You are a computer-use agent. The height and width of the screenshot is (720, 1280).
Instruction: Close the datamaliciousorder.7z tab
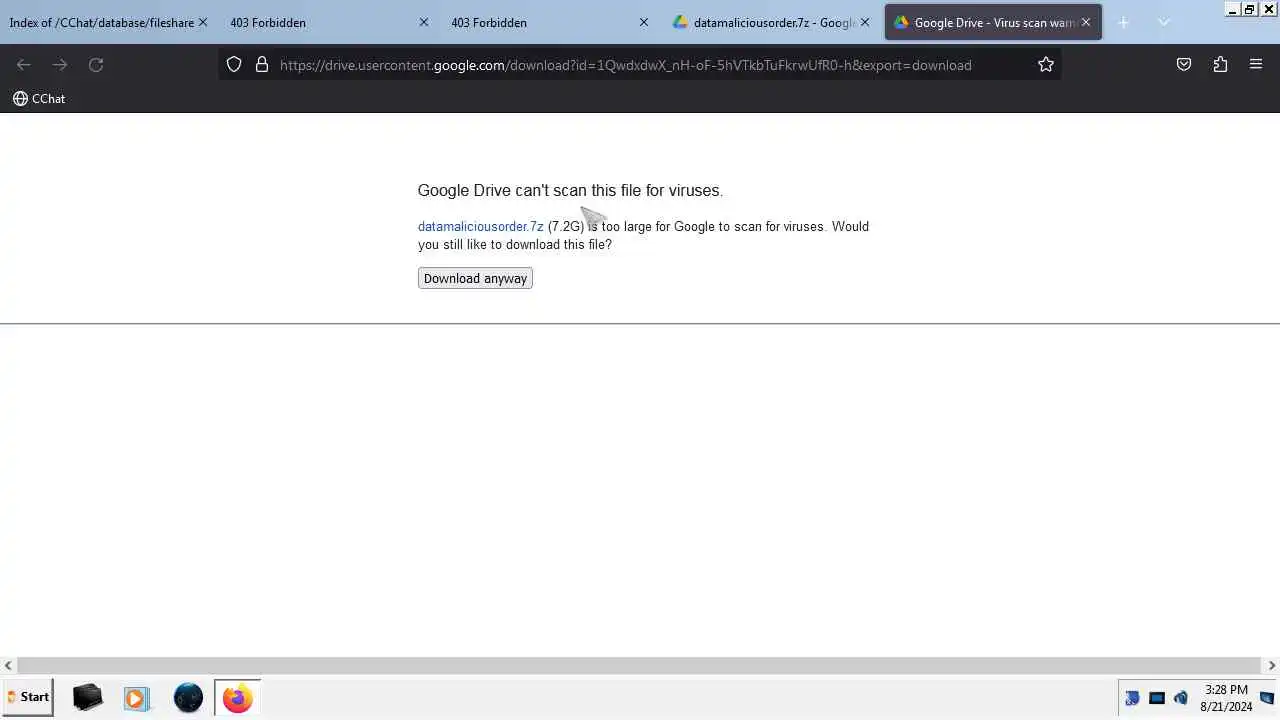pos(865,22)
